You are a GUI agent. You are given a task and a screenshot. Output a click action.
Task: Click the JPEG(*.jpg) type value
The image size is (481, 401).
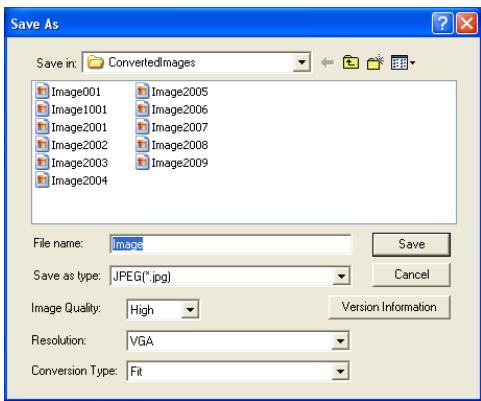pos(142,276)
